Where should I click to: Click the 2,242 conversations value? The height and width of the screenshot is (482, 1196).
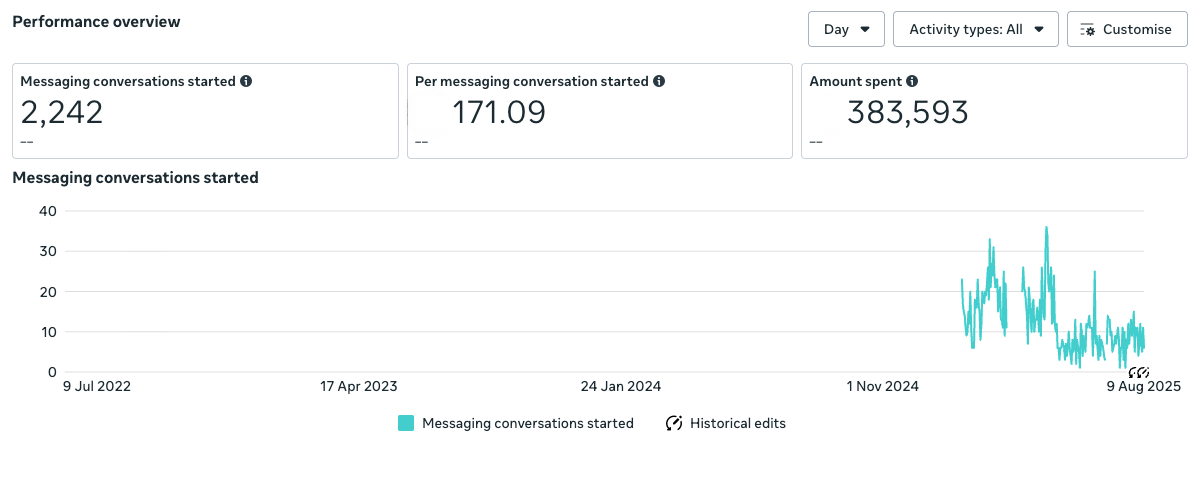pyautogui.click(x=62, y=112)
